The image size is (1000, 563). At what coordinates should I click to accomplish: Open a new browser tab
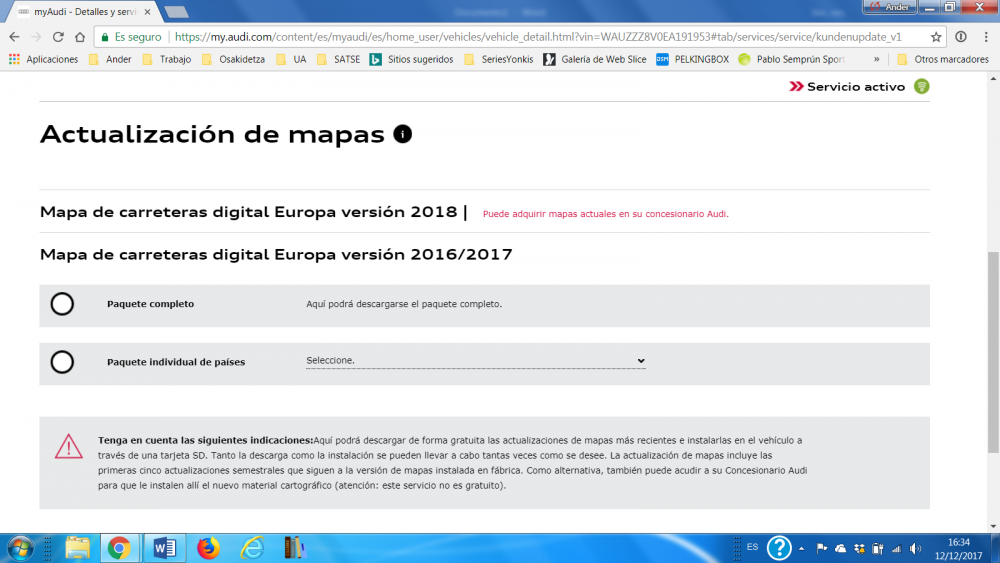coord(176,11)
